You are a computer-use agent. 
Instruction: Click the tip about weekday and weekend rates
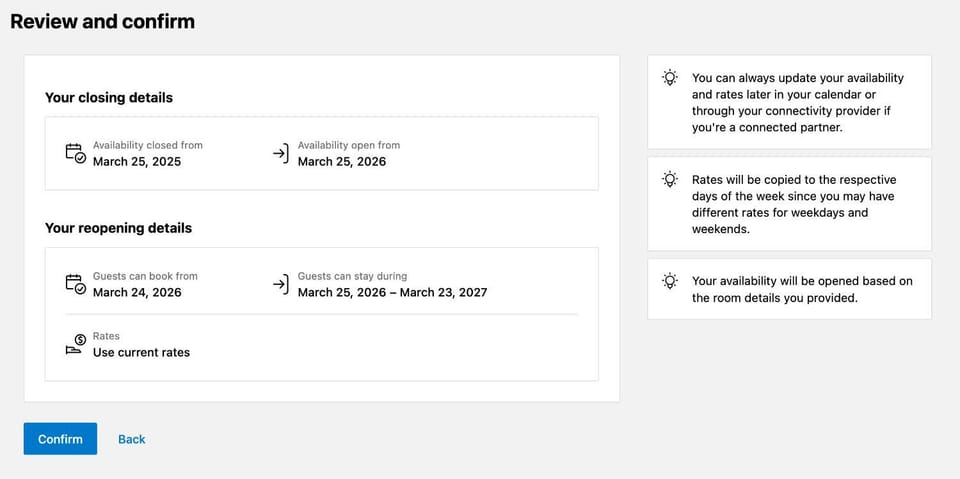[x=793, y=204]
